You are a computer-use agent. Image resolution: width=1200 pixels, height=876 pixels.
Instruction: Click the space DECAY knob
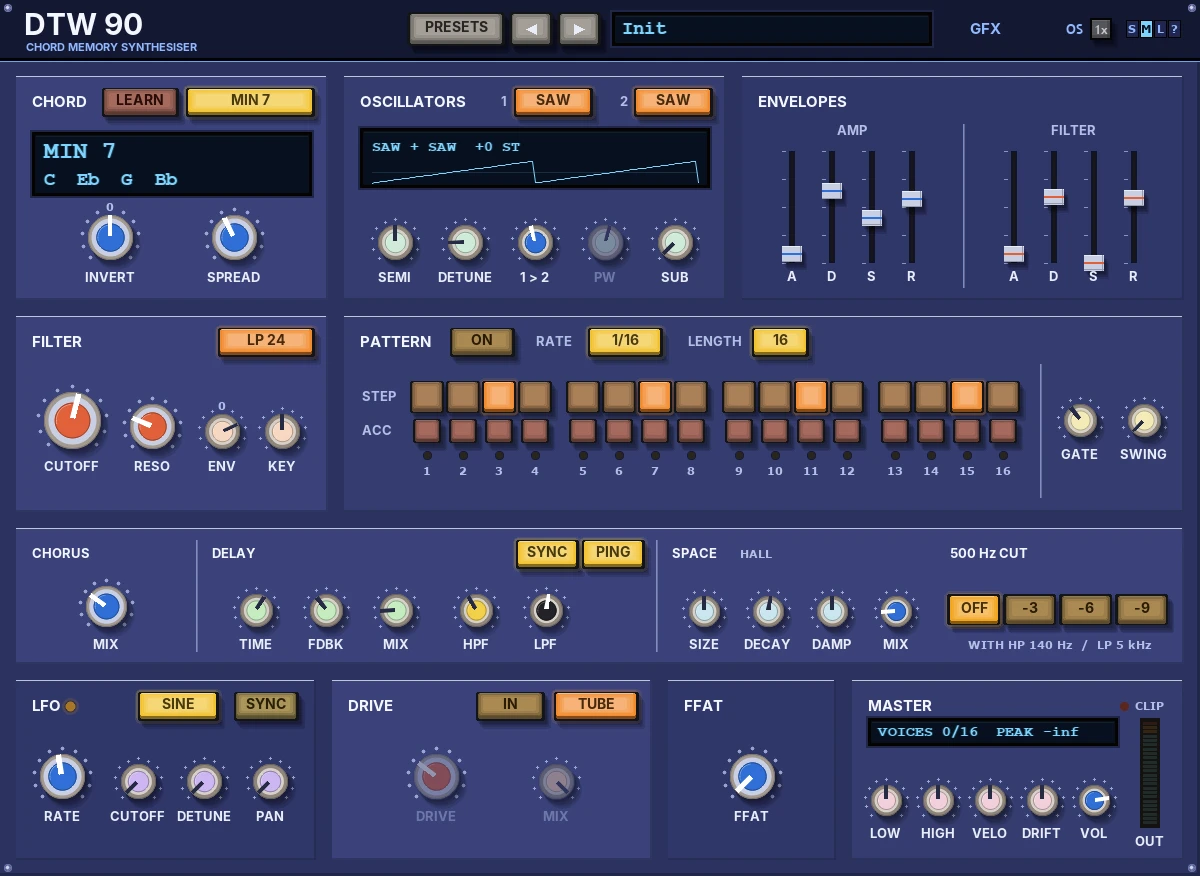768,610
